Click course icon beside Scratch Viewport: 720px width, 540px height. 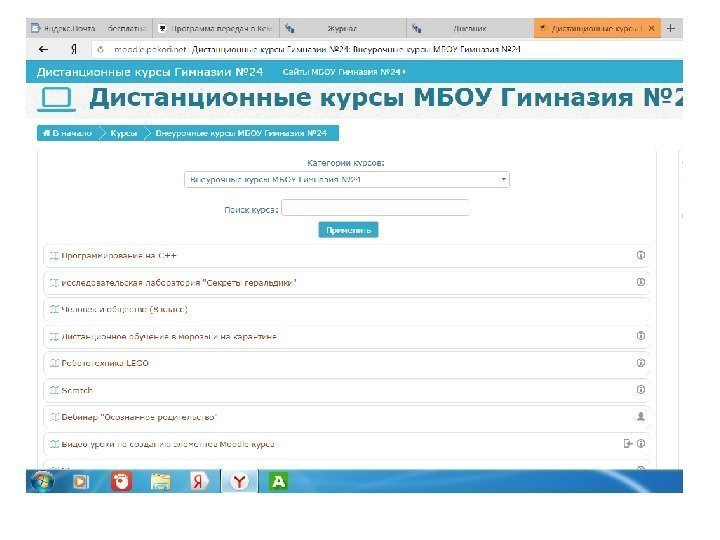tap(54, 390)
